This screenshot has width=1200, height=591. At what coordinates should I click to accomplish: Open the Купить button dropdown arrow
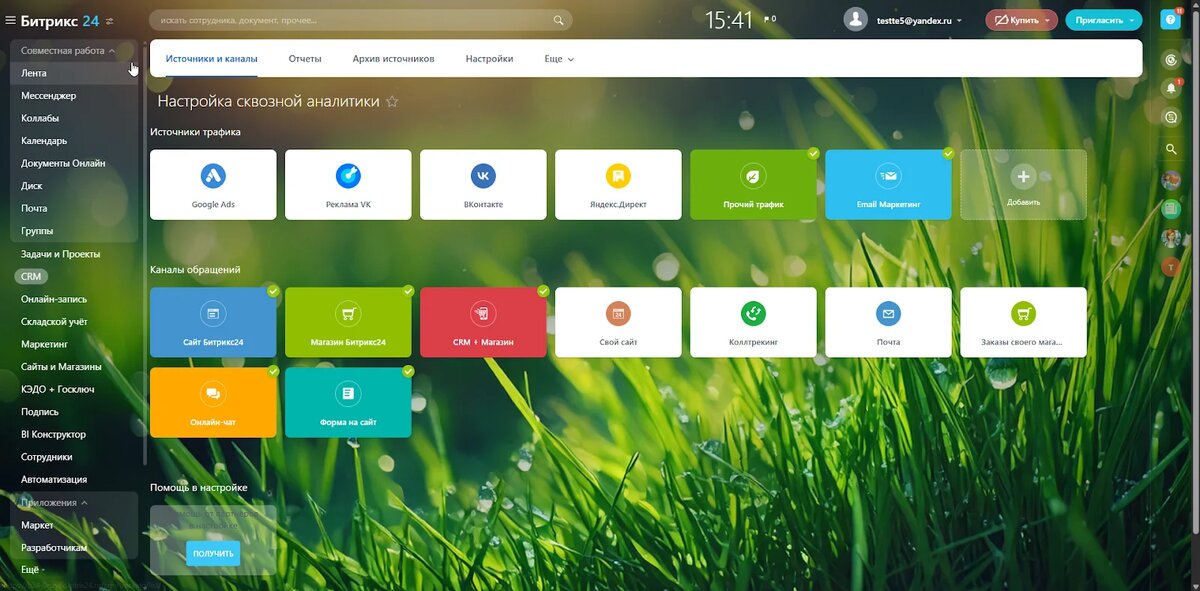pos(1047,20)
